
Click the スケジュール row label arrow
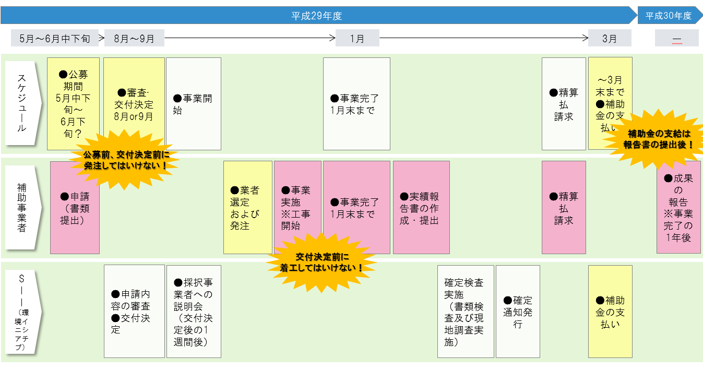point(23,103)
